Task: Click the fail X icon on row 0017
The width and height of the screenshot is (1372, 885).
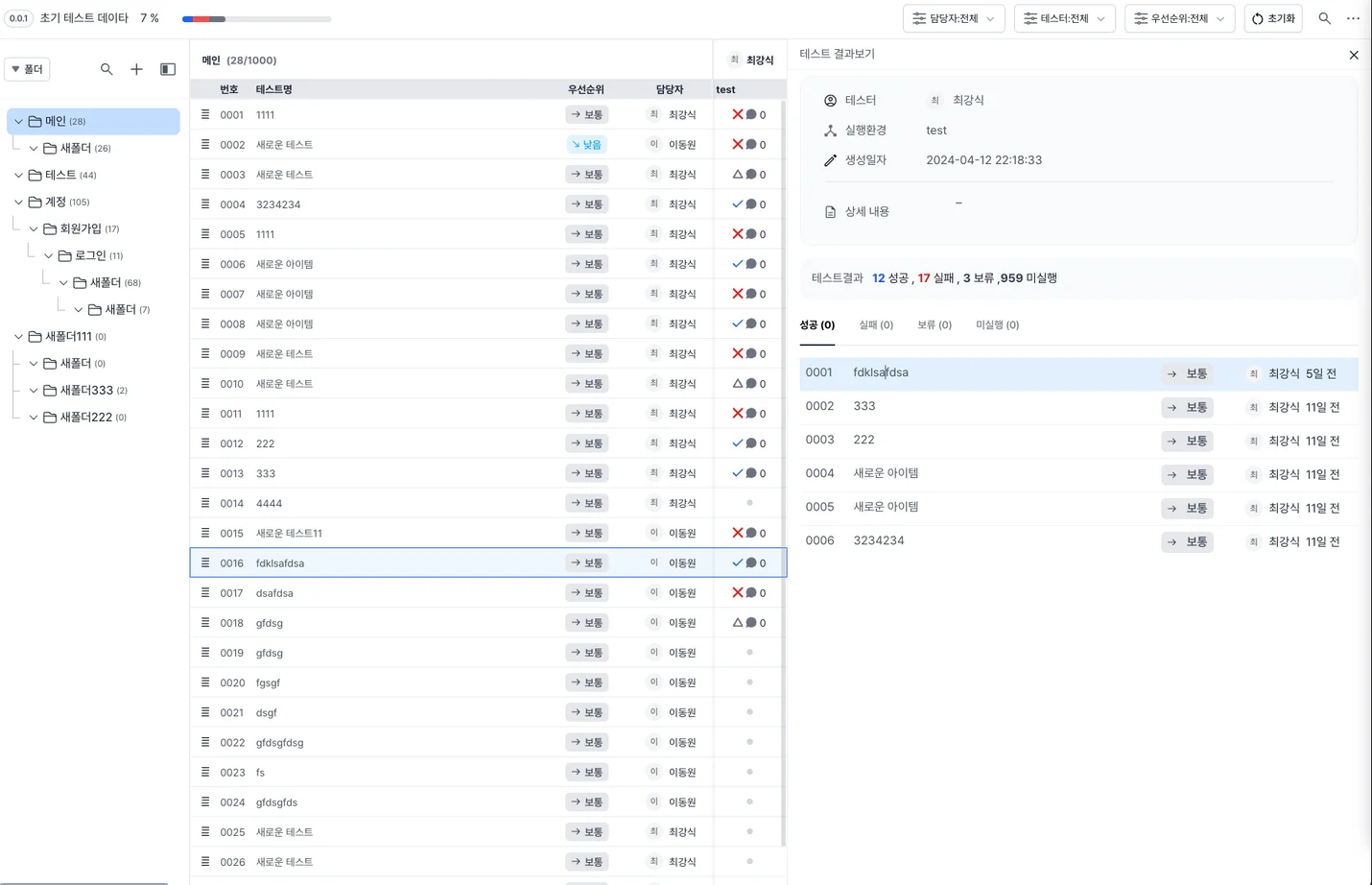Action: click(737, 592)
